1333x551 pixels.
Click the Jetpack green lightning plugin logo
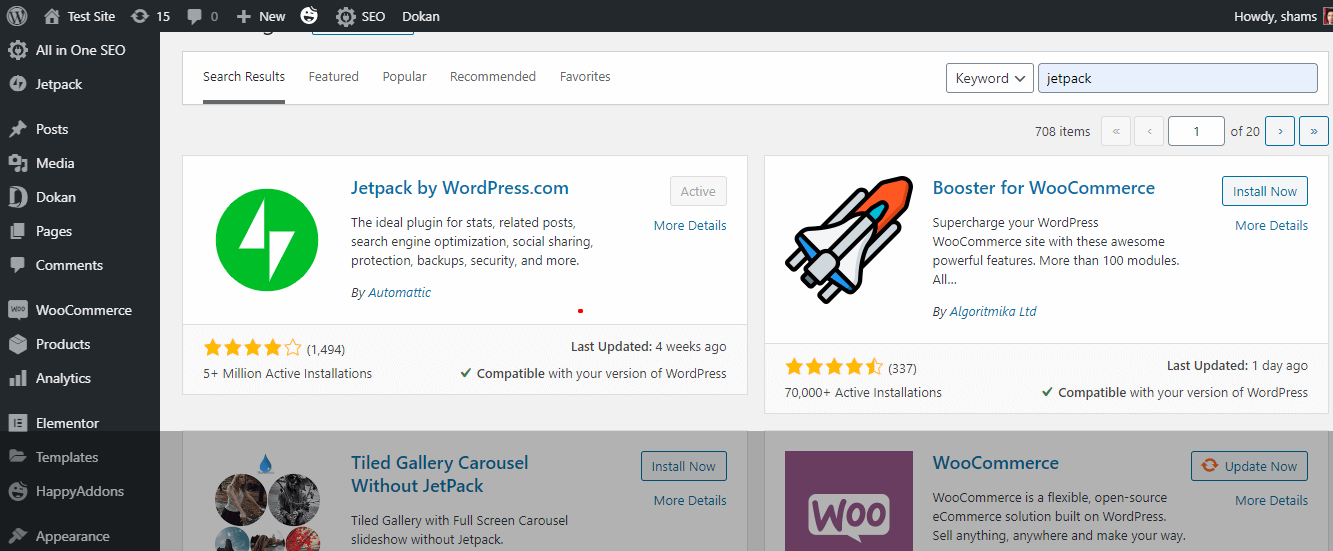click(x=267, y=240)
